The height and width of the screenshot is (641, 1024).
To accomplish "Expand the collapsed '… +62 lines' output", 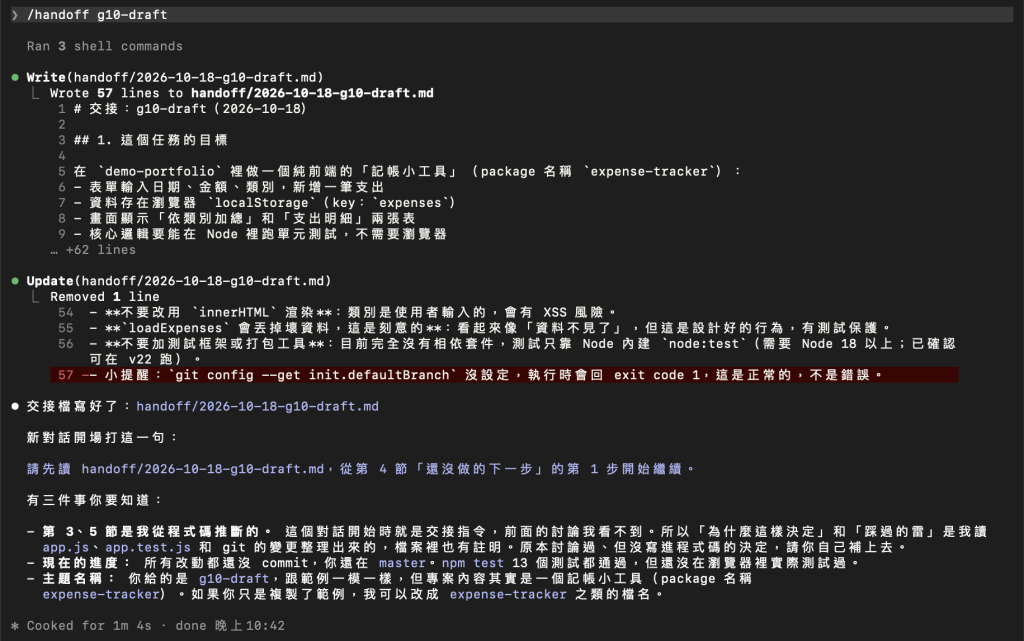I will [x=93, y=250].
